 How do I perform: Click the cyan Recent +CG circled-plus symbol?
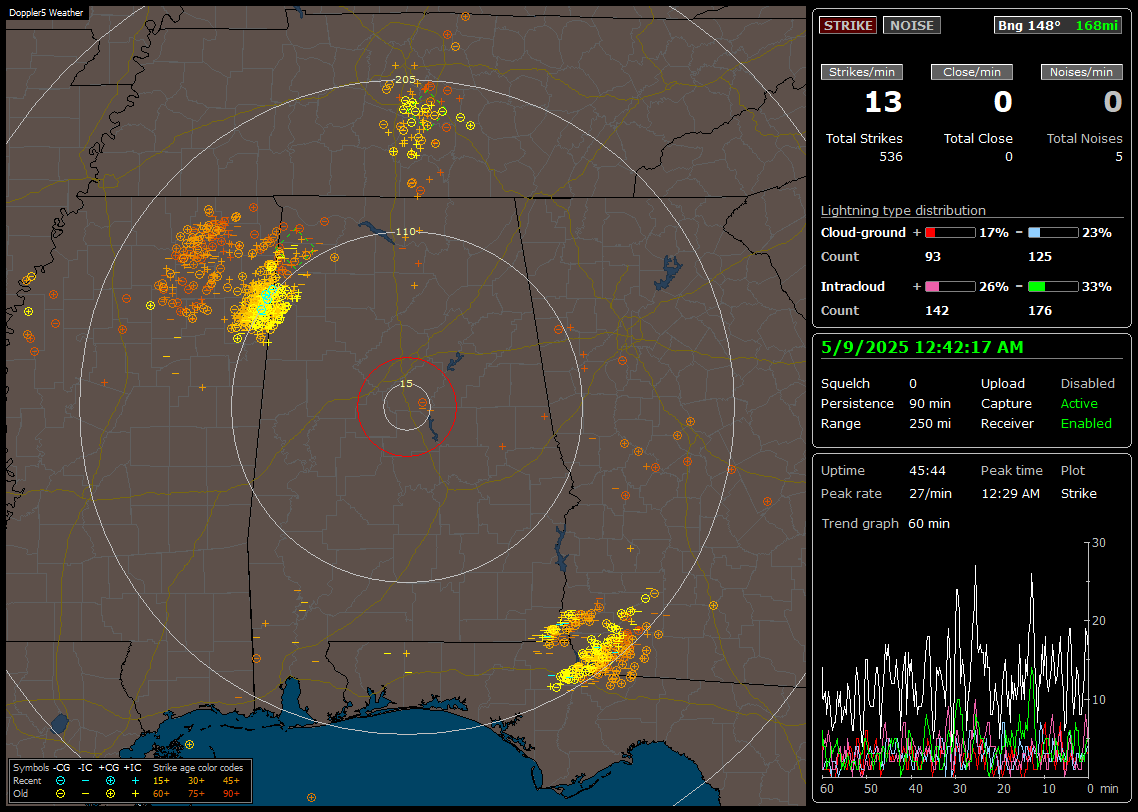110,781
